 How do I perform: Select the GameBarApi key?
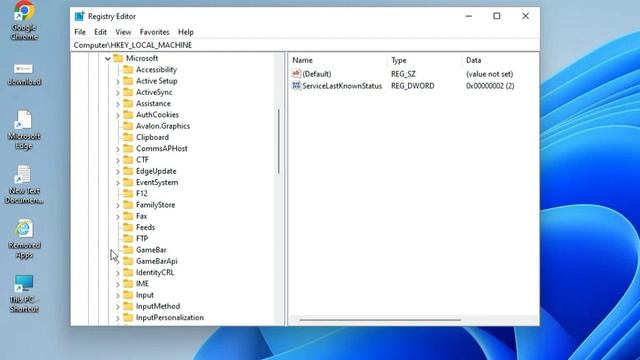(x=157, y=261)
